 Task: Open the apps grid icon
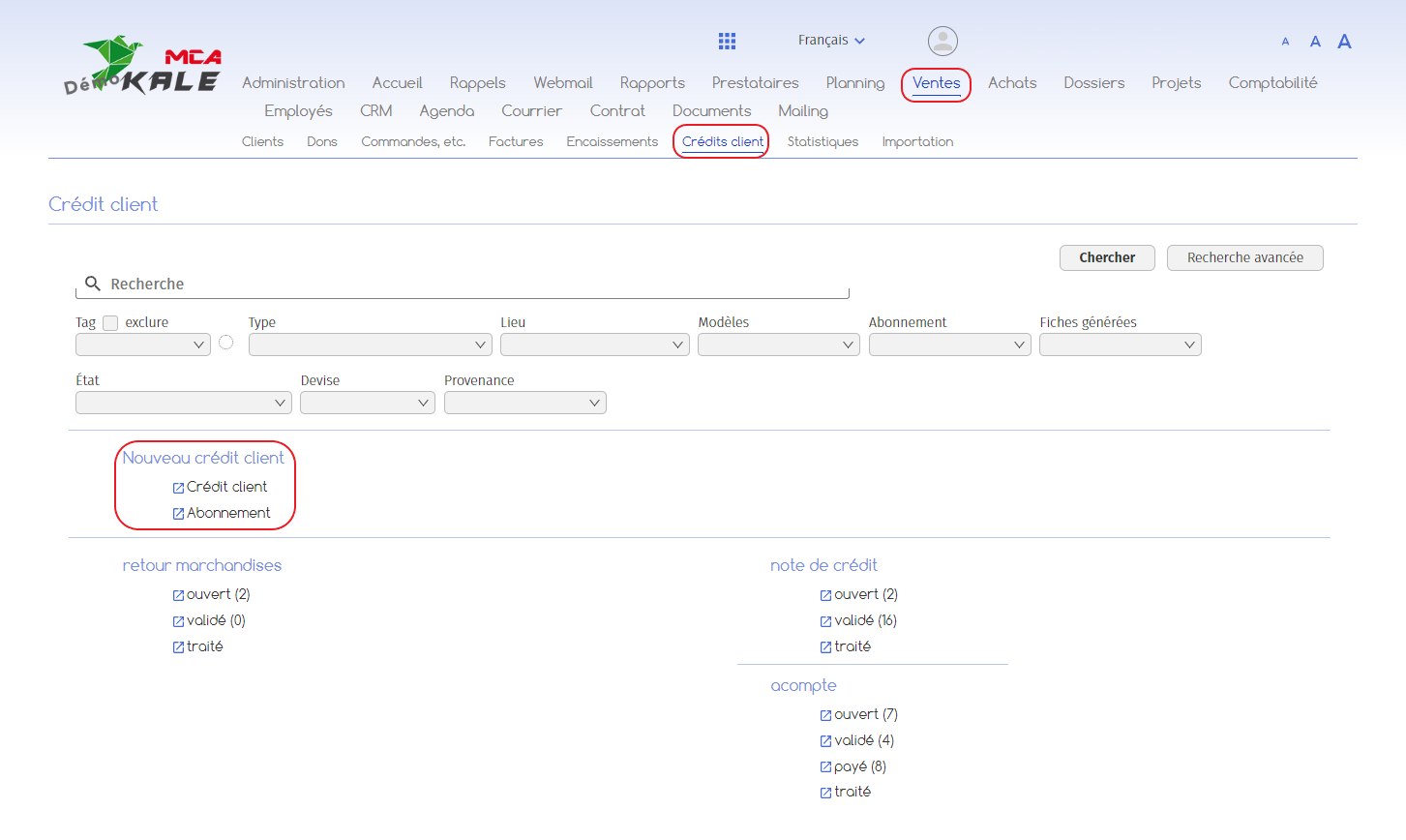(x=727, y=41)
